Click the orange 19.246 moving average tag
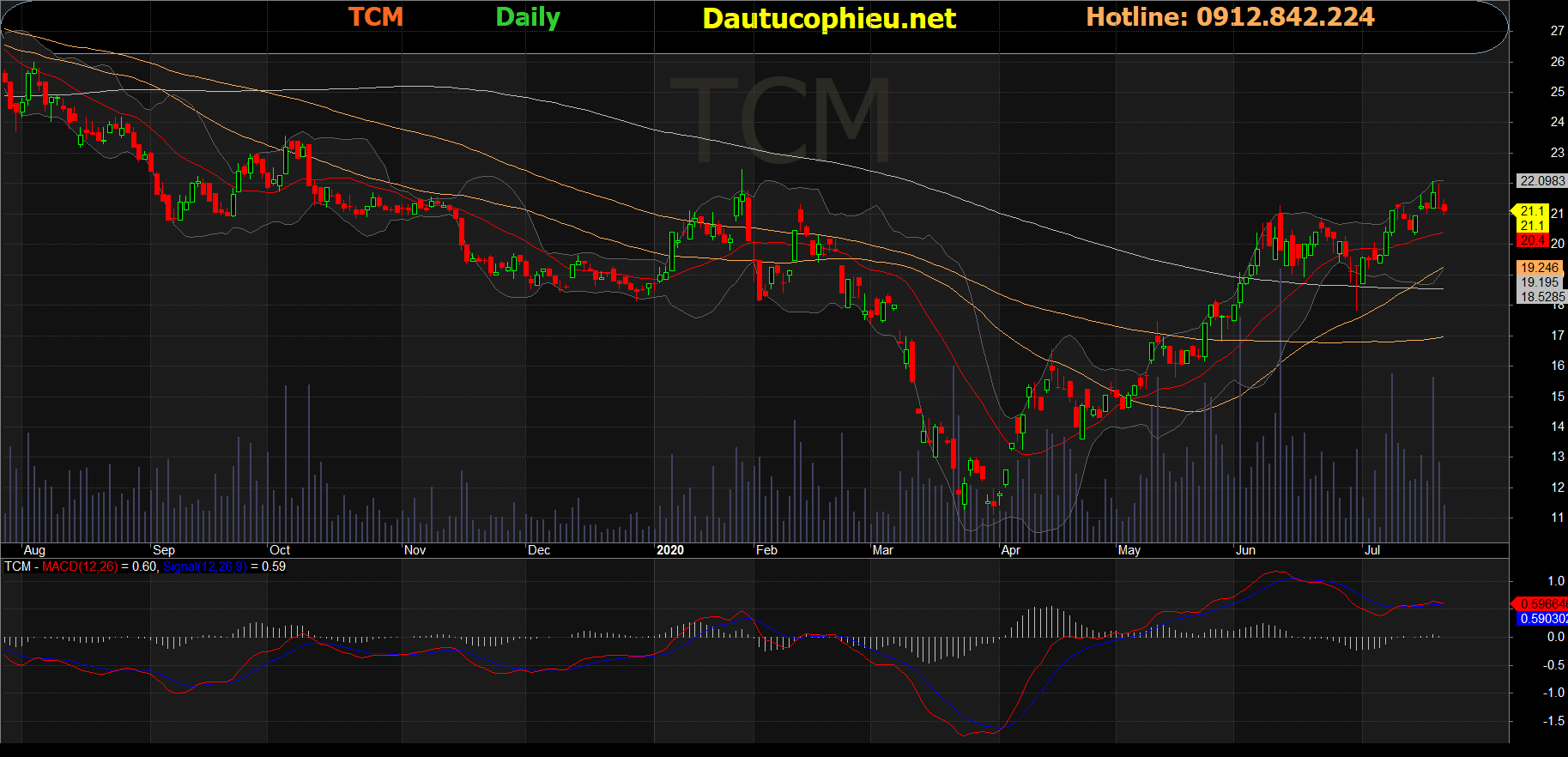This screenshot has height=757, width=1568. click(1540, 268)
